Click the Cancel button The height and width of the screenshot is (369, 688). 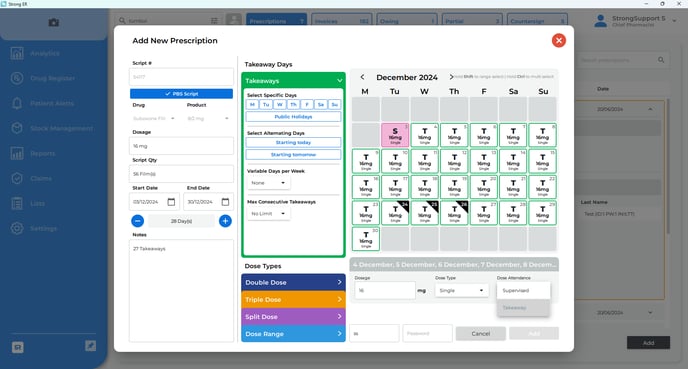click(x=480, y=333)
